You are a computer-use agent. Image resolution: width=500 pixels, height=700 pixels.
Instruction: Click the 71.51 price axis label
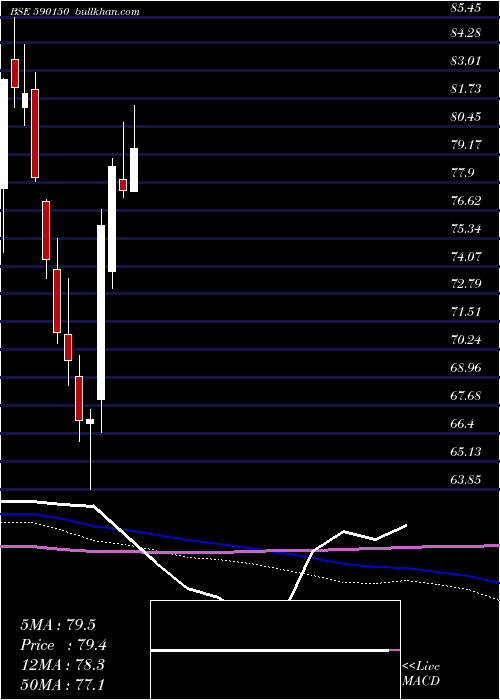[x=466, y=312]
